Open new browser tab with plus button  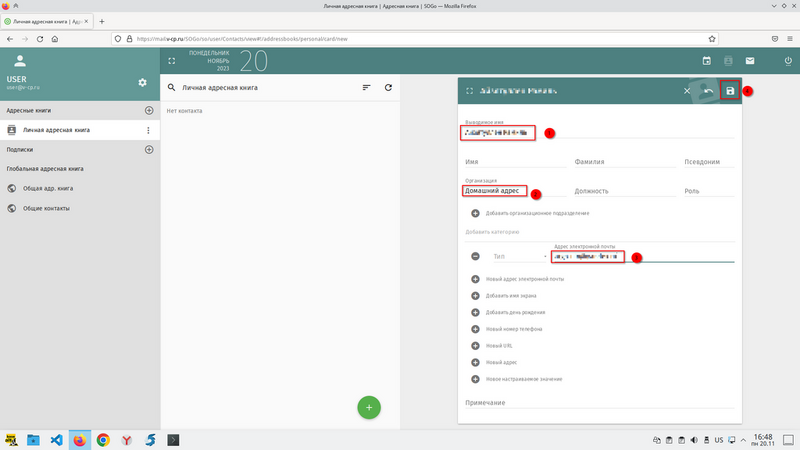102,20
